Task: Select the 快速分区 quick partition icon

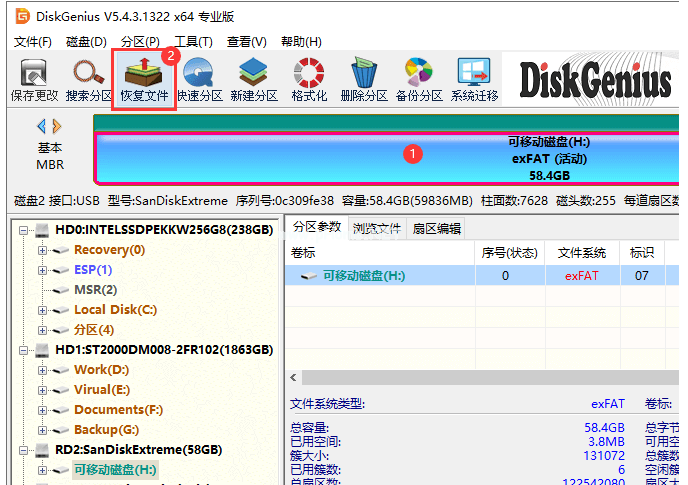Action: (x=199, y=80)
